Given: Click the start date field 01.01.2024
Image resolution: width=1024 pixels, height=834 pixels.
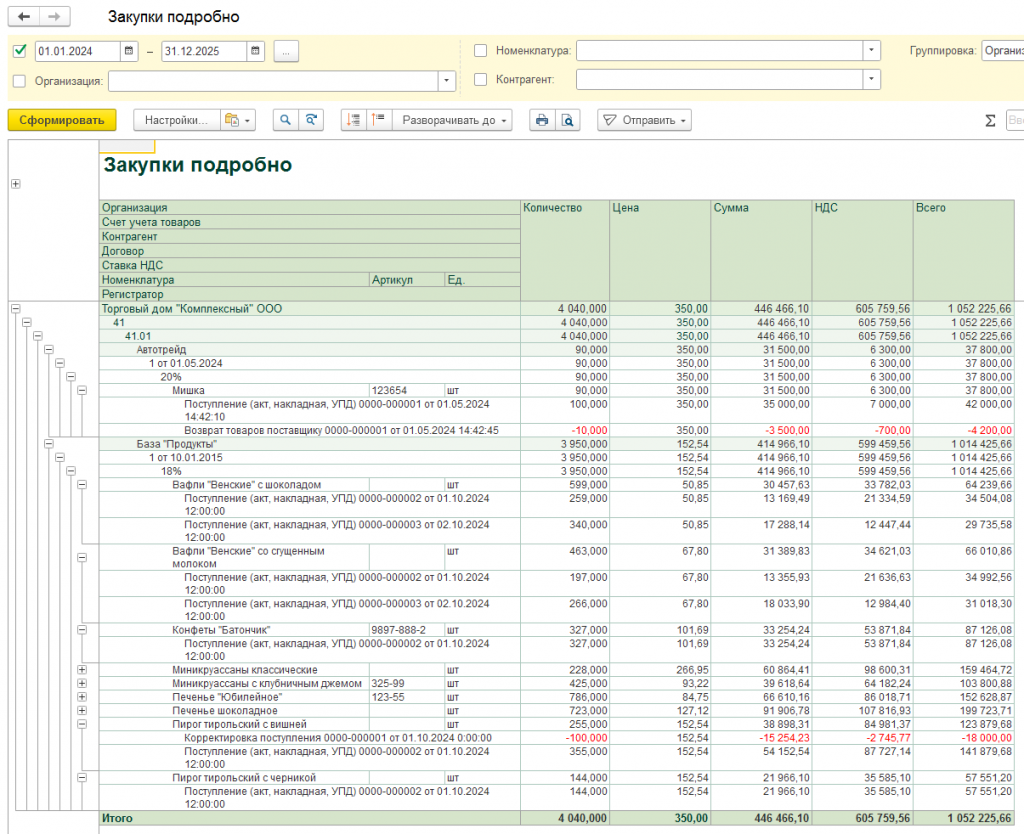Looking at the screenshot, I should (x=78, y=51).
